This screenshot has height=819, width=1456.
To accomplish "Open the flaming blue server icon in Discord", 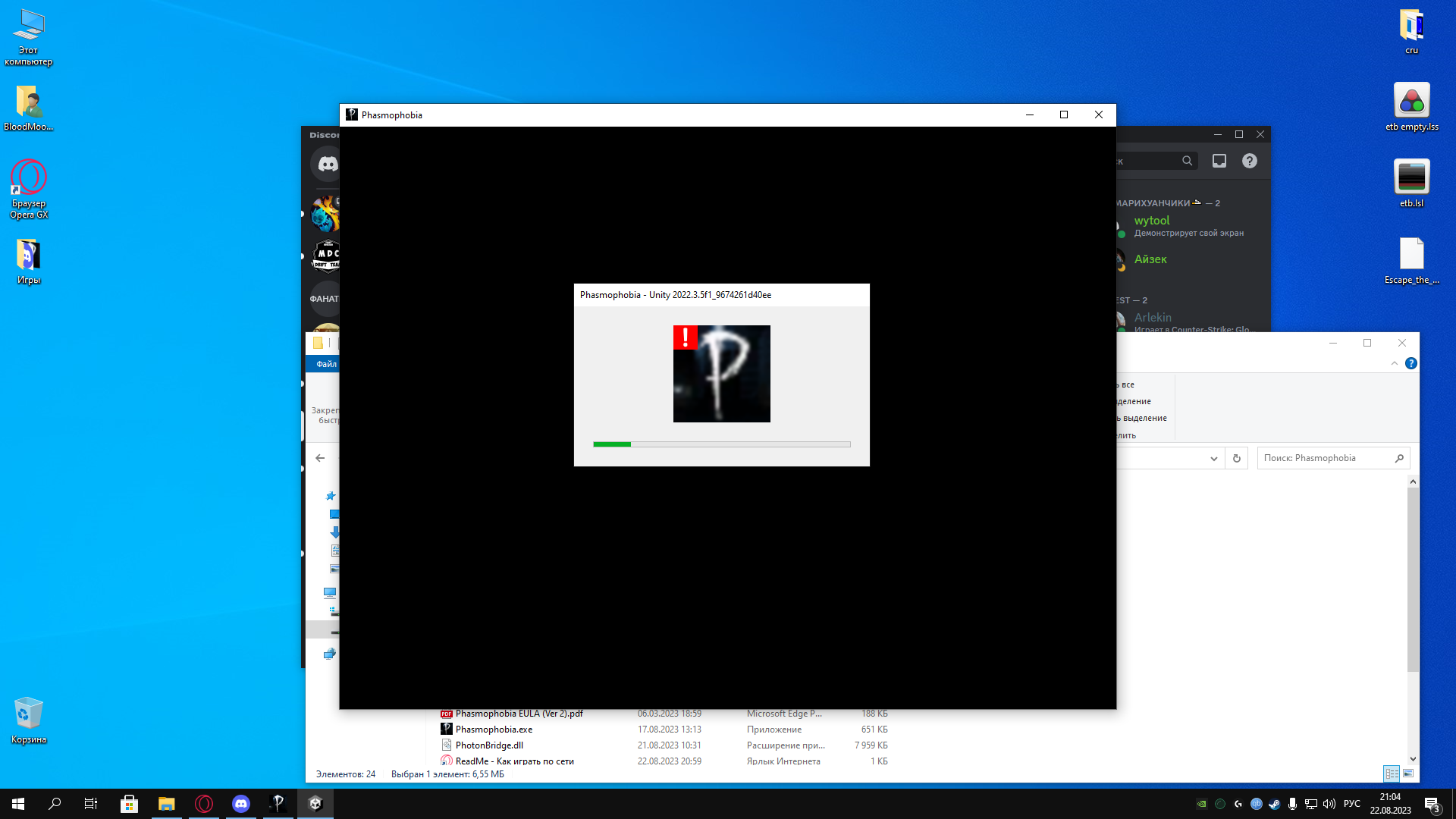I will pyautogui.click(x=326, y=214).
